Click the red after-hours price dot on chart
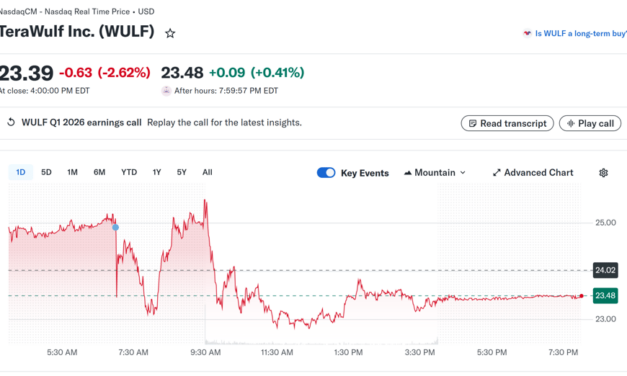Image resolution: width=627 pixels, height=376 pixels. 581,296
